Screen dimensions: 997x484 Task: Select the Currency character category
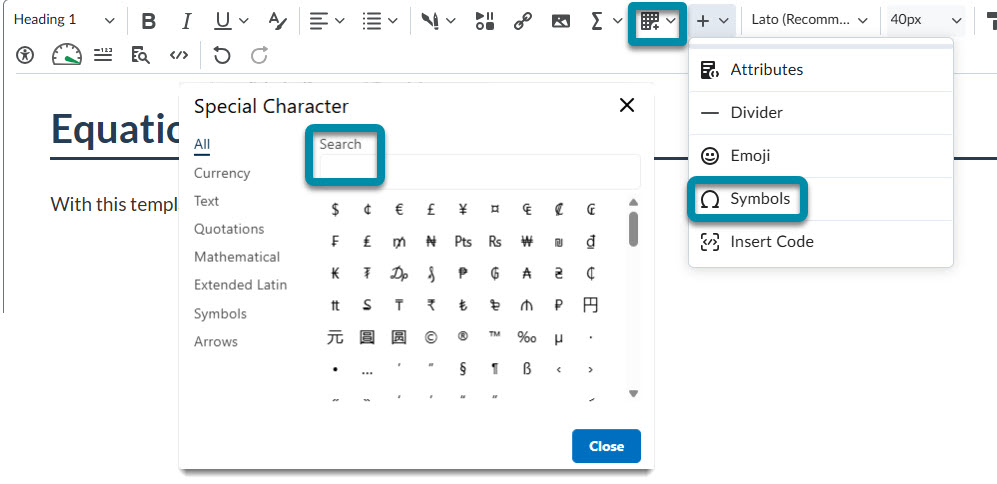point(222,173)
